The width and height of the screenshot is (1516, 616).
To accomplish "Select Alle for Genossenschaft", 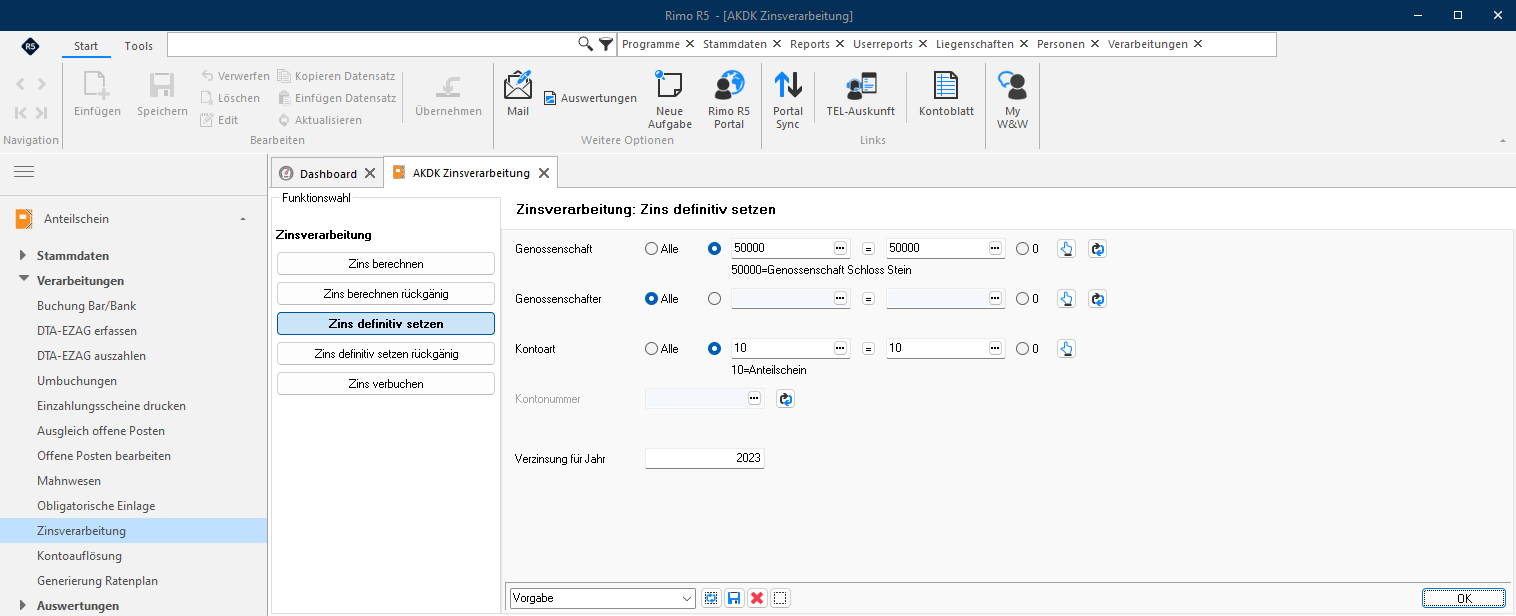I will click(662, 248).
